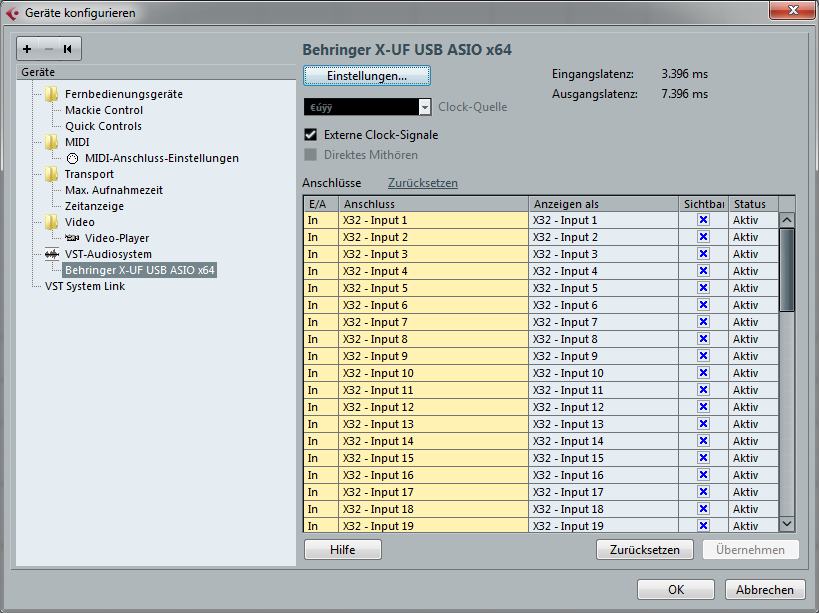819x613 pixels.
Task: Click Anzeigen als cell 'X32 - Input 6'
Action: click(603, 305)
